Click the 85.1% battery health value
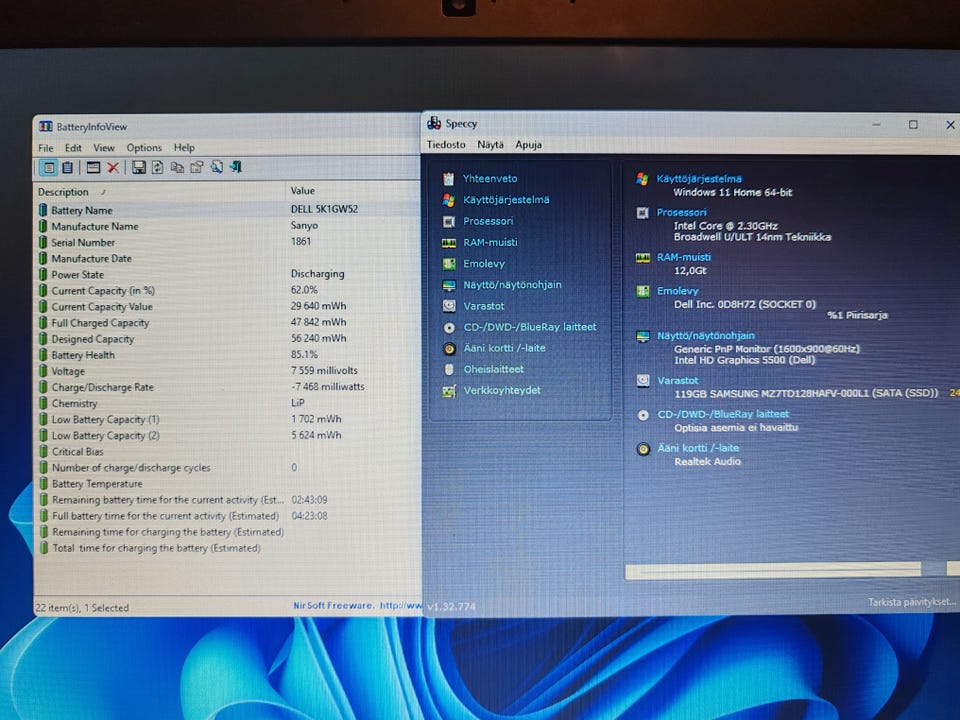This screenshot has height=720, width=960. point(304,354)
